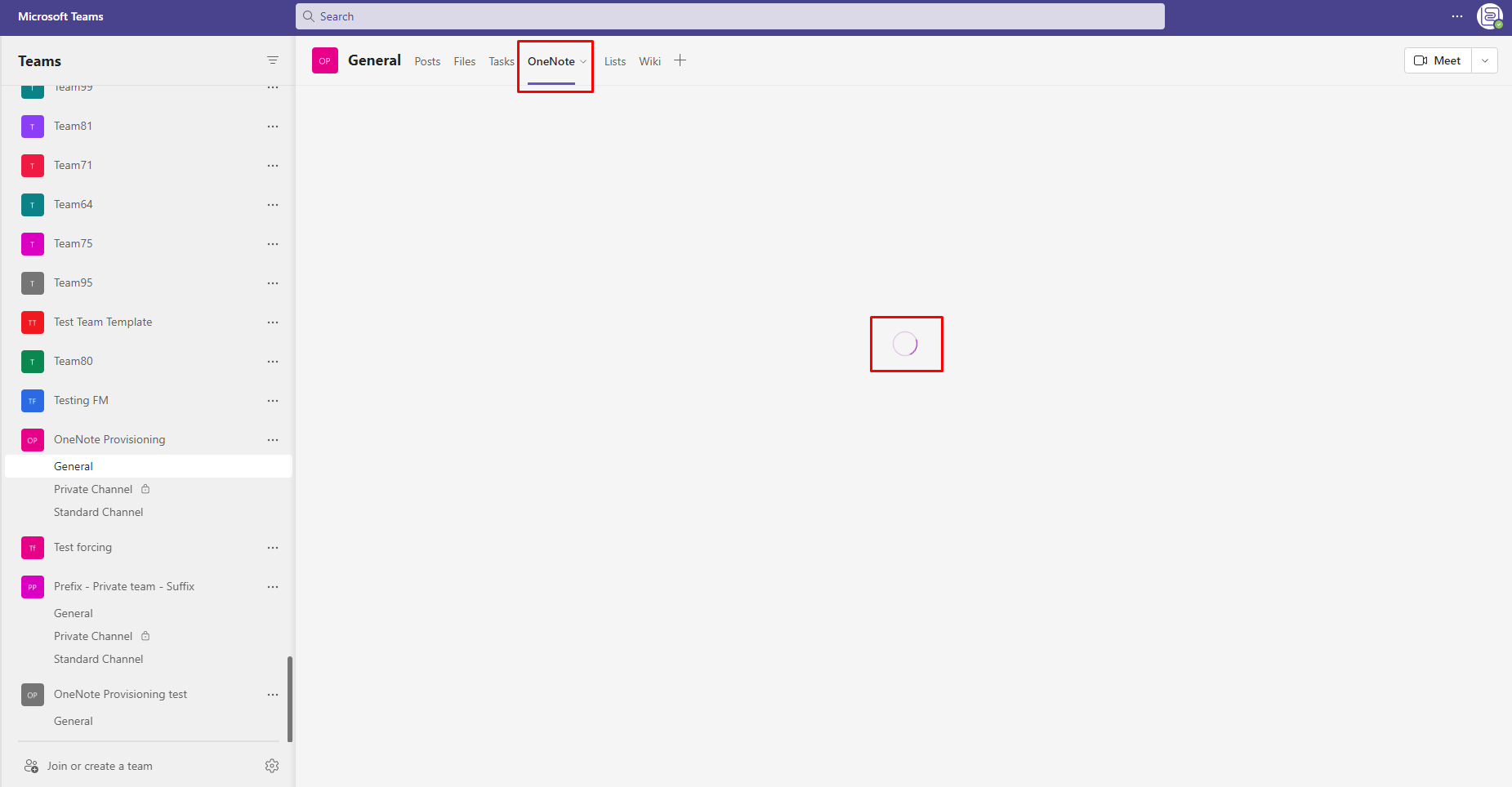Image resolution: width=1512 pixels, height=787 pixels.
Task: Click the Testing FM blue avatar
Action: [x=33, y=401]
